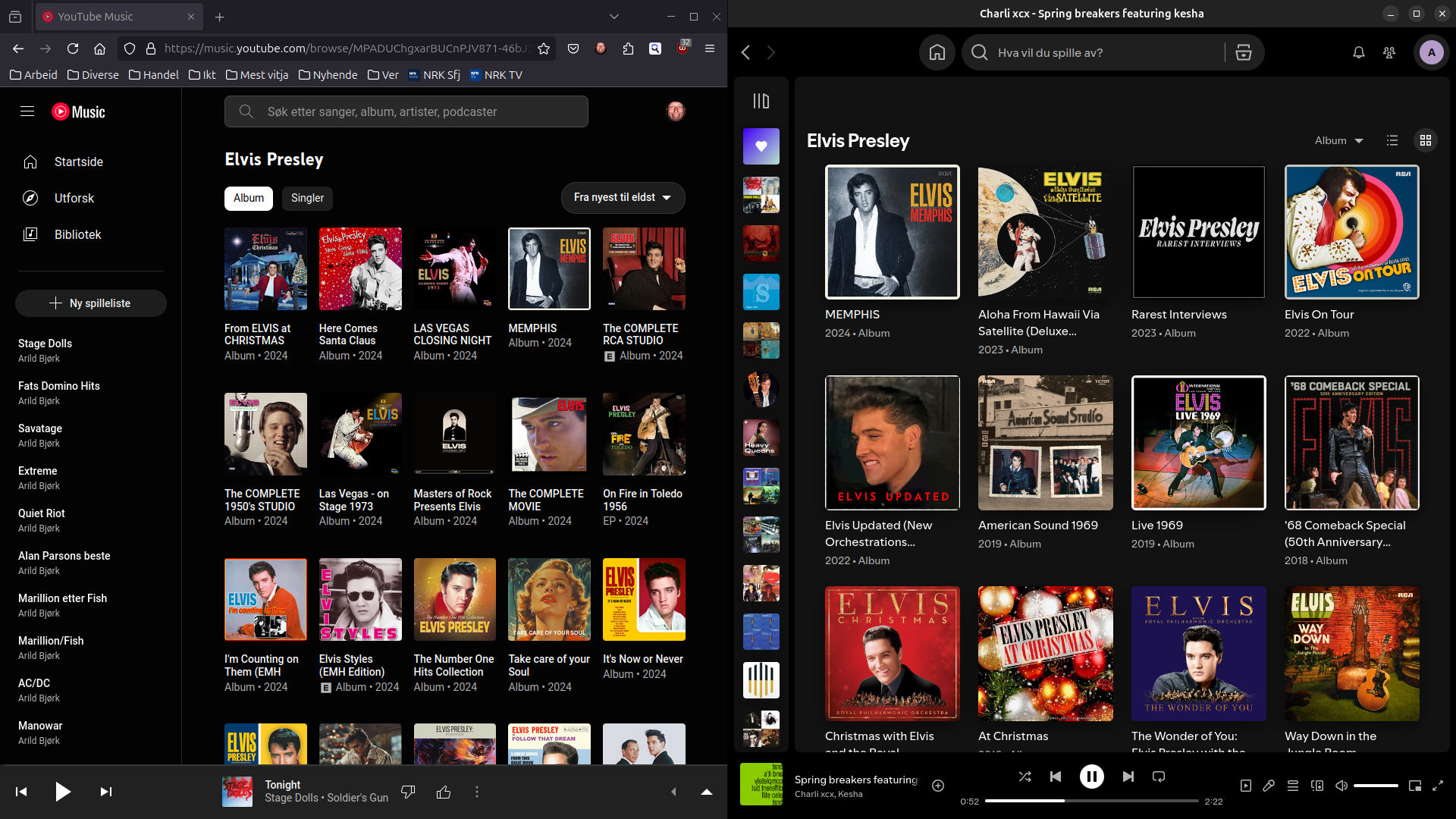Toggle repeat in Spotify player
Image resolution: width=1456 pixels, height=819 pixels.
[1158, 777]
